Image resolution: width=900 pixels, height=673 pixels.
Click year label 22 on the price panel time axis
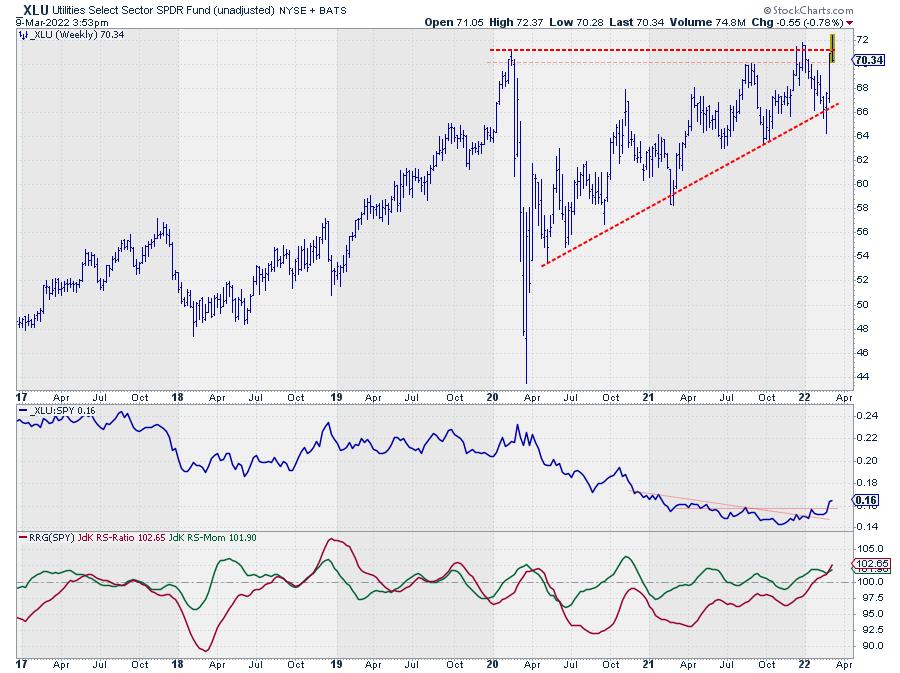[x=805, y=397]
